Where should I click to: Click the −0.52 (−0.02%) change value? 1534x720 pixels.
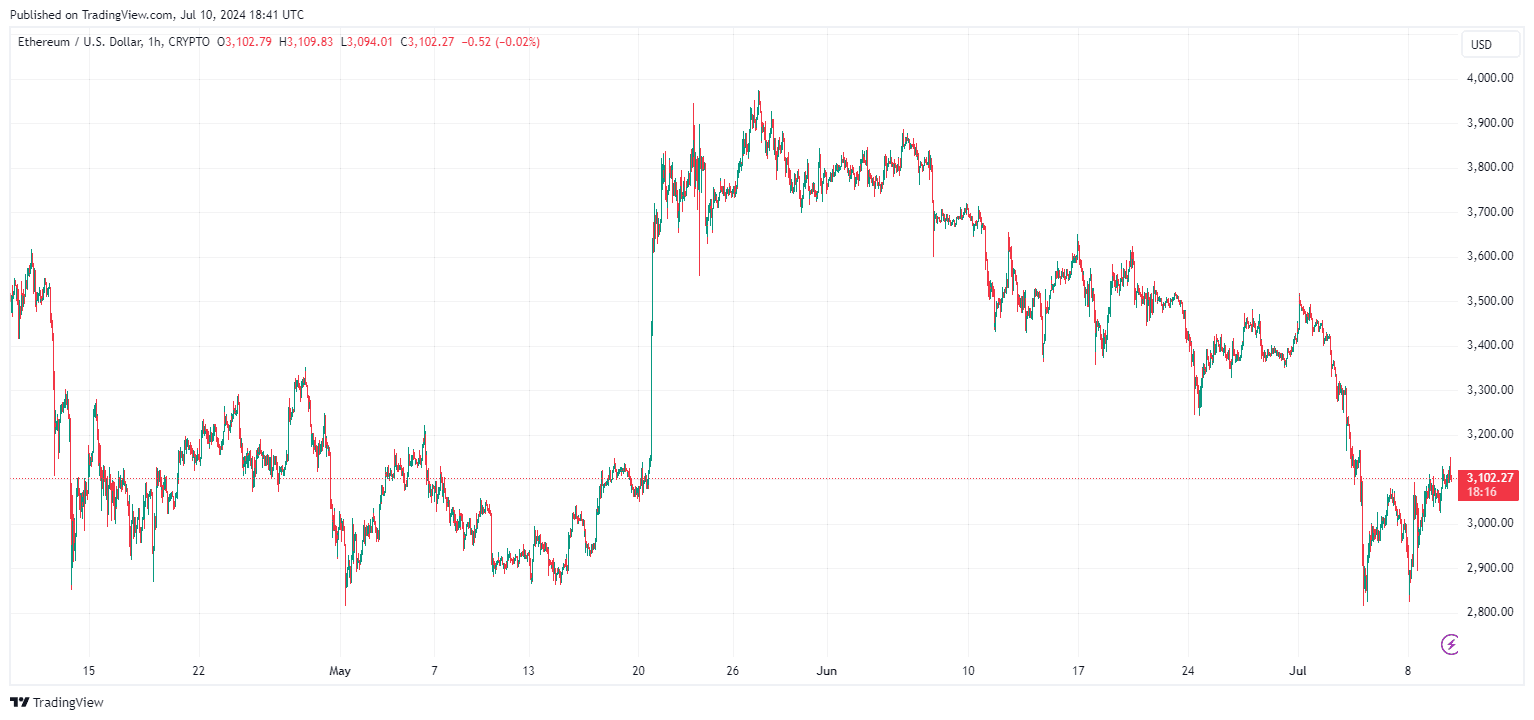501,42
